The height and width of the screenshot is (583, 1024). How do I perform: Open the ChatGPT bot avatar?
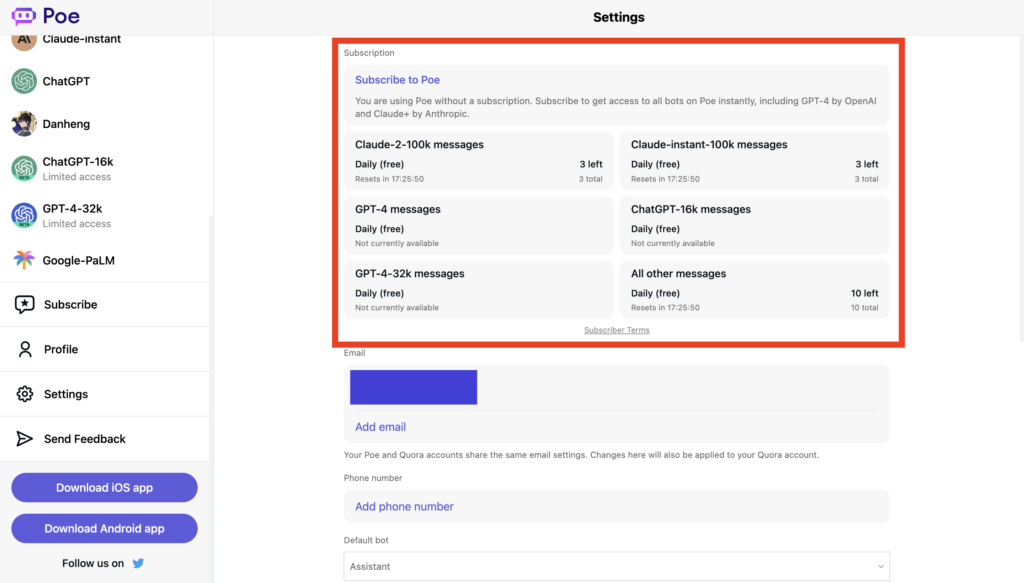click(x=24, y=81)
